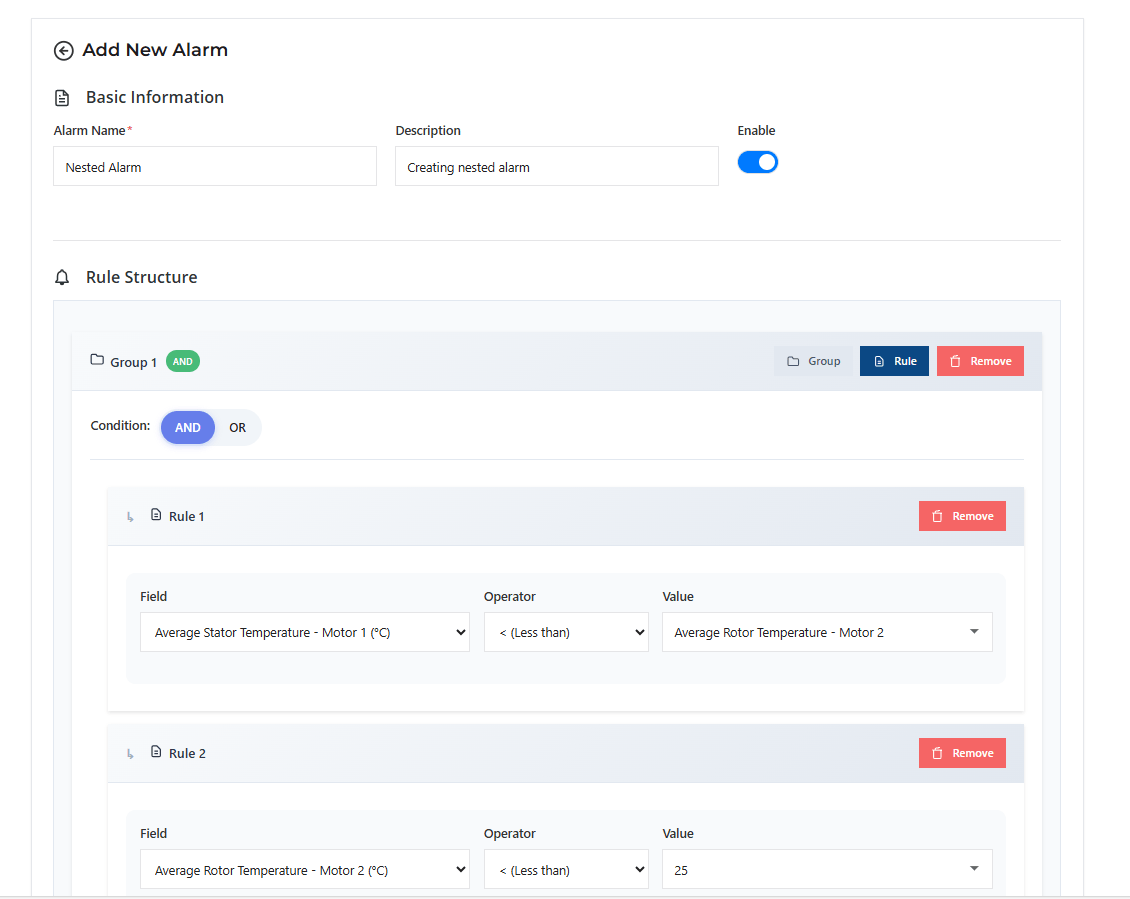
Task: Click the Alarm Name input field
Action: click(215, 167)
